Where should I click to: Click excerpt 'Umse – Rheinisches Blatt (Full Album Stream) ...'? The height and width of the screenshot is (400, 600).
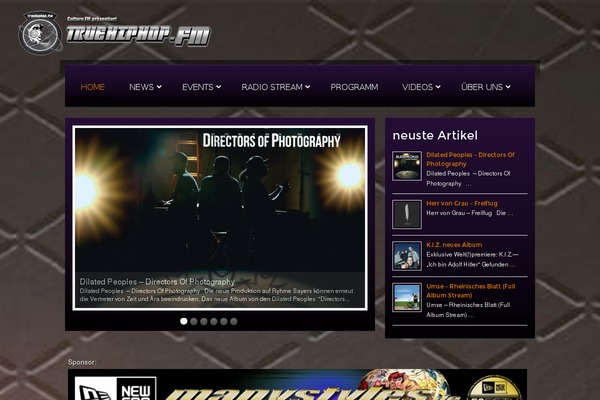point(468,310)
